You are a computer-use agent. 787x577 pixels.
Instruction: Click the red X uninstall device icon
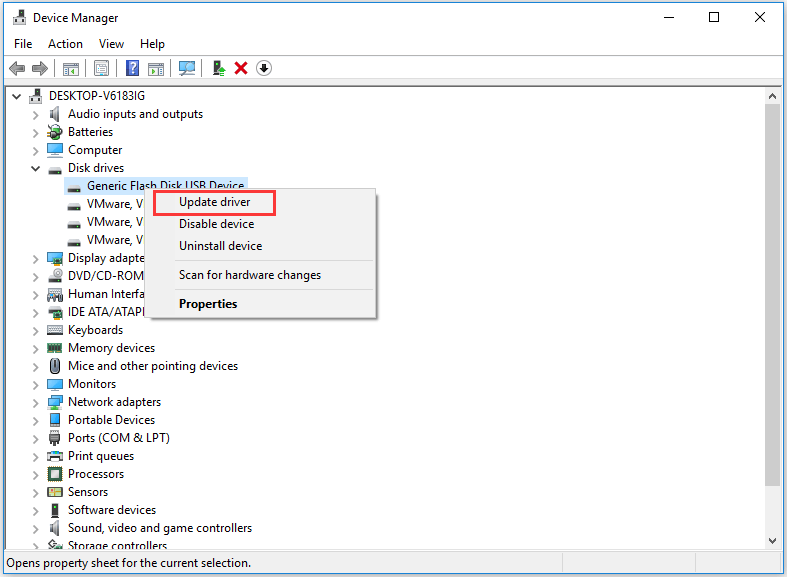241,68
